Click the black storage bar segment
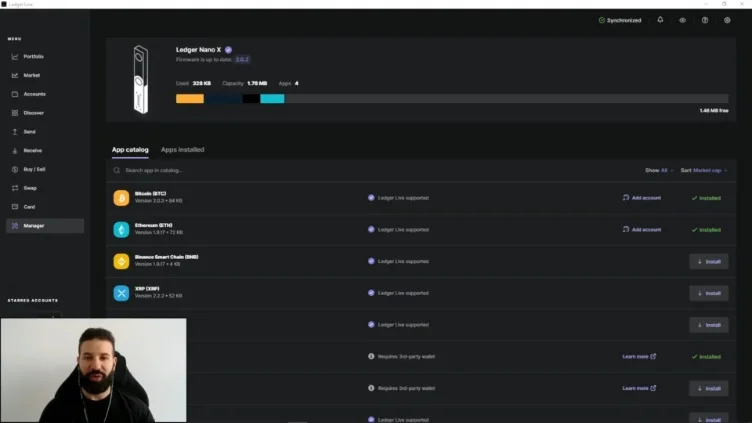Image resolution: width=752 pixels, height=423 pixels. coord(251,99)
